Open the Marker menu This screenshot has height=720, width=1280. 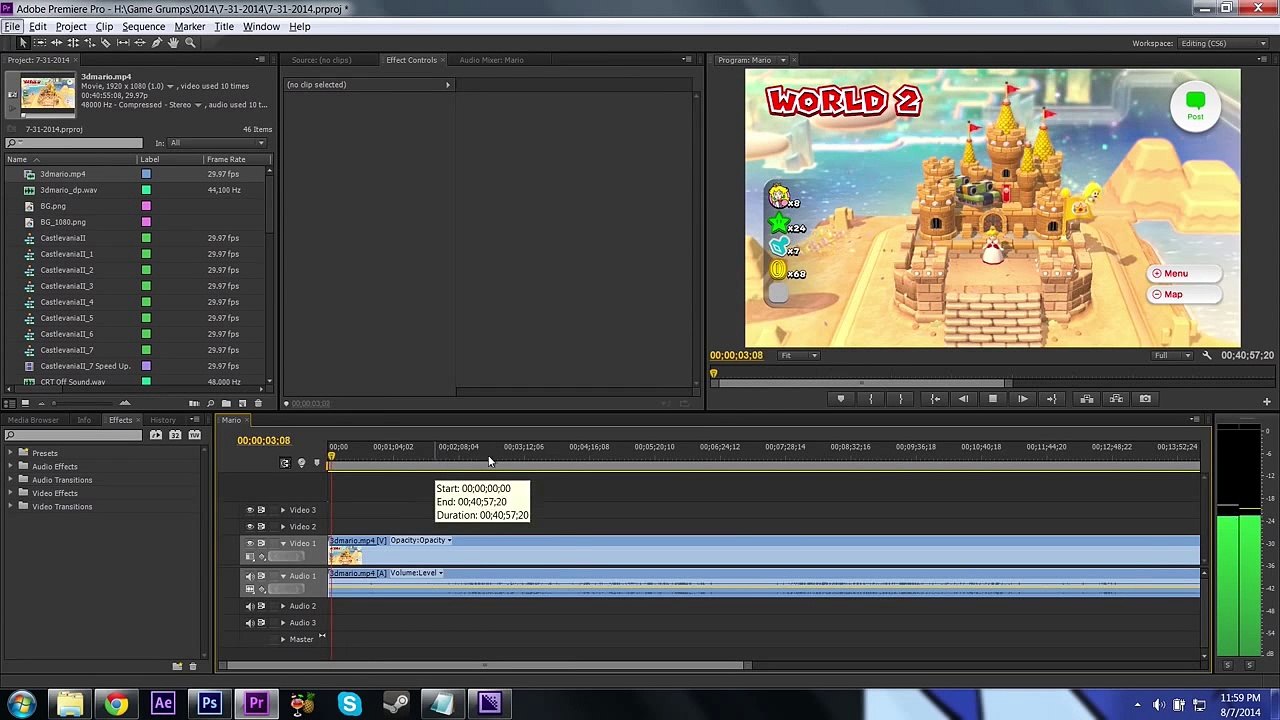point(190,26)
